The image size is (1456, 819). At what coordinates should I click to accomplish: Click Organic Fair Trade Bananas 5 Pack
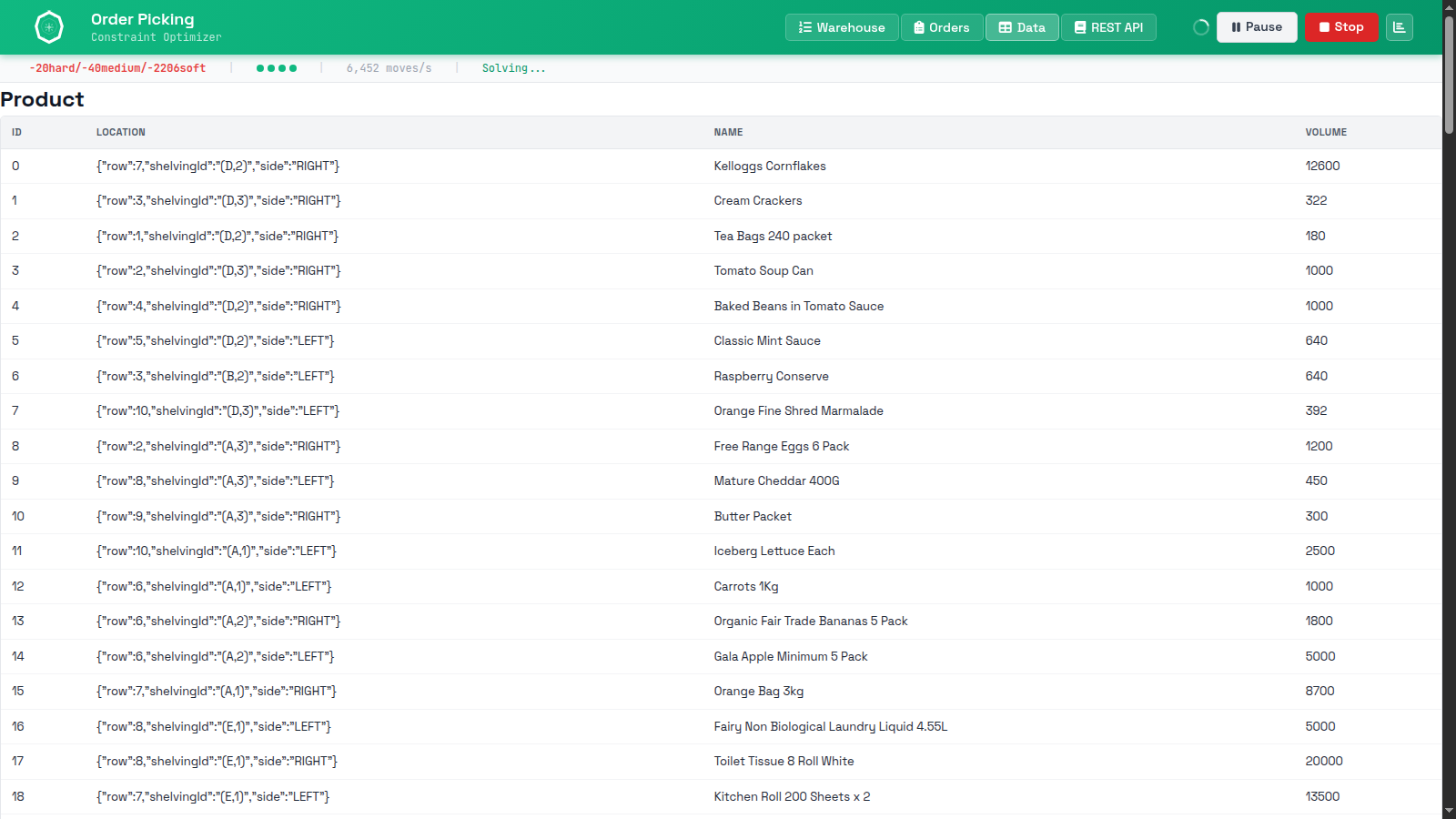pyautogui.click(x=811, y=621)
